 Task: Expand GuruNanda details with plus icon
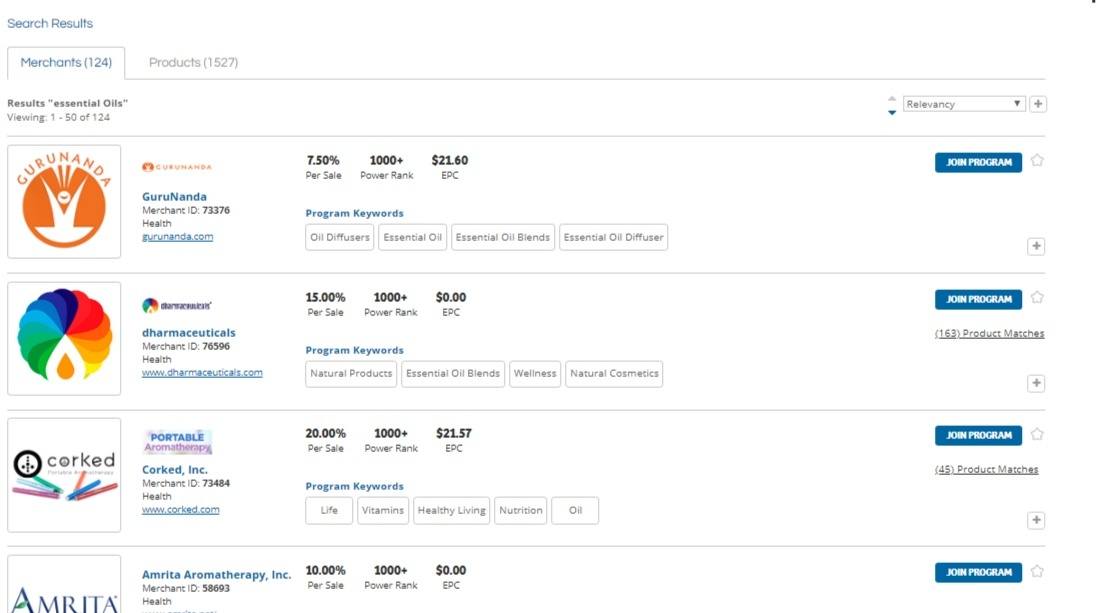tap(1035, 246)
